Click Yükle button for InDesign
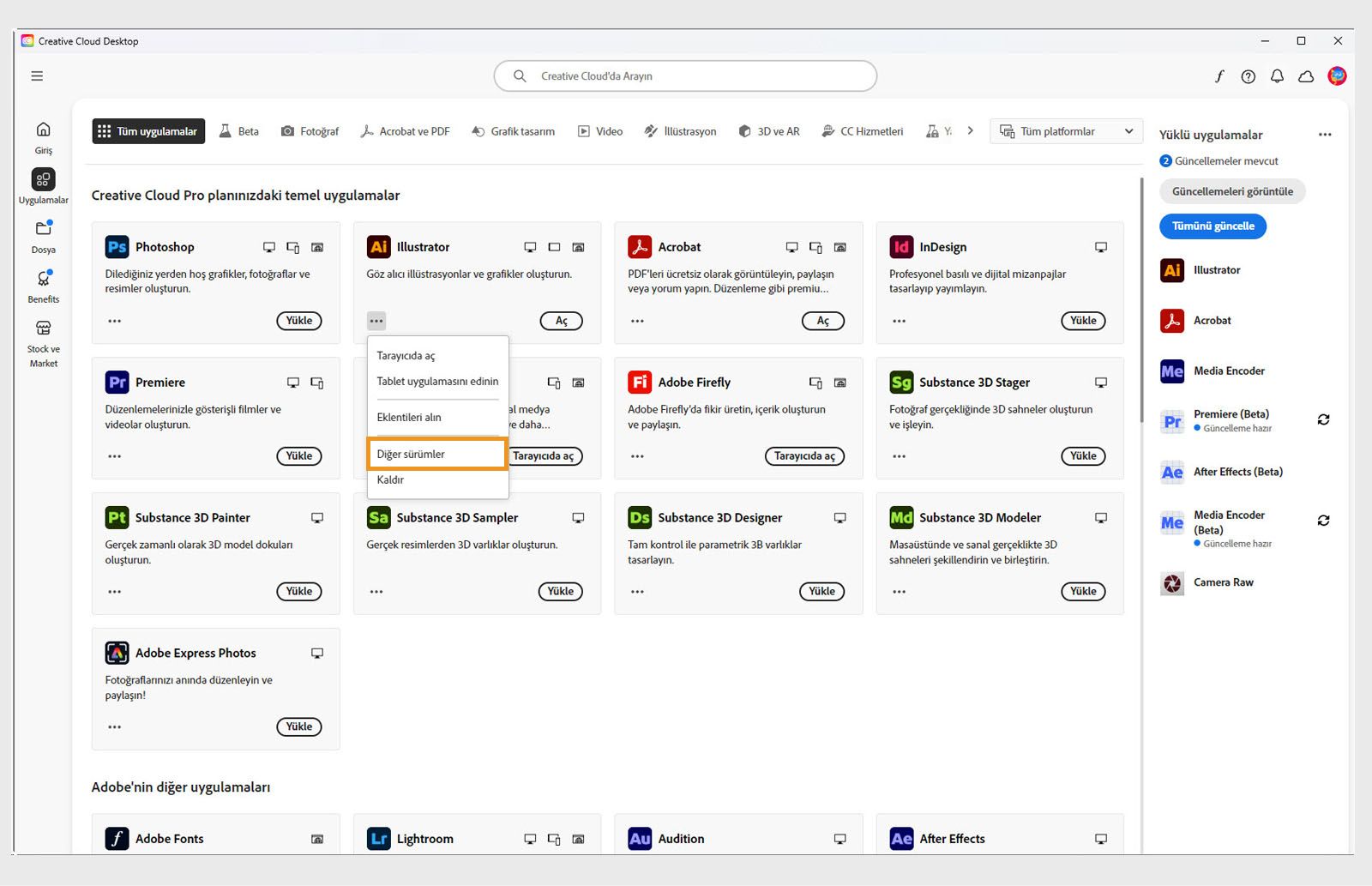 [1083, 321]
